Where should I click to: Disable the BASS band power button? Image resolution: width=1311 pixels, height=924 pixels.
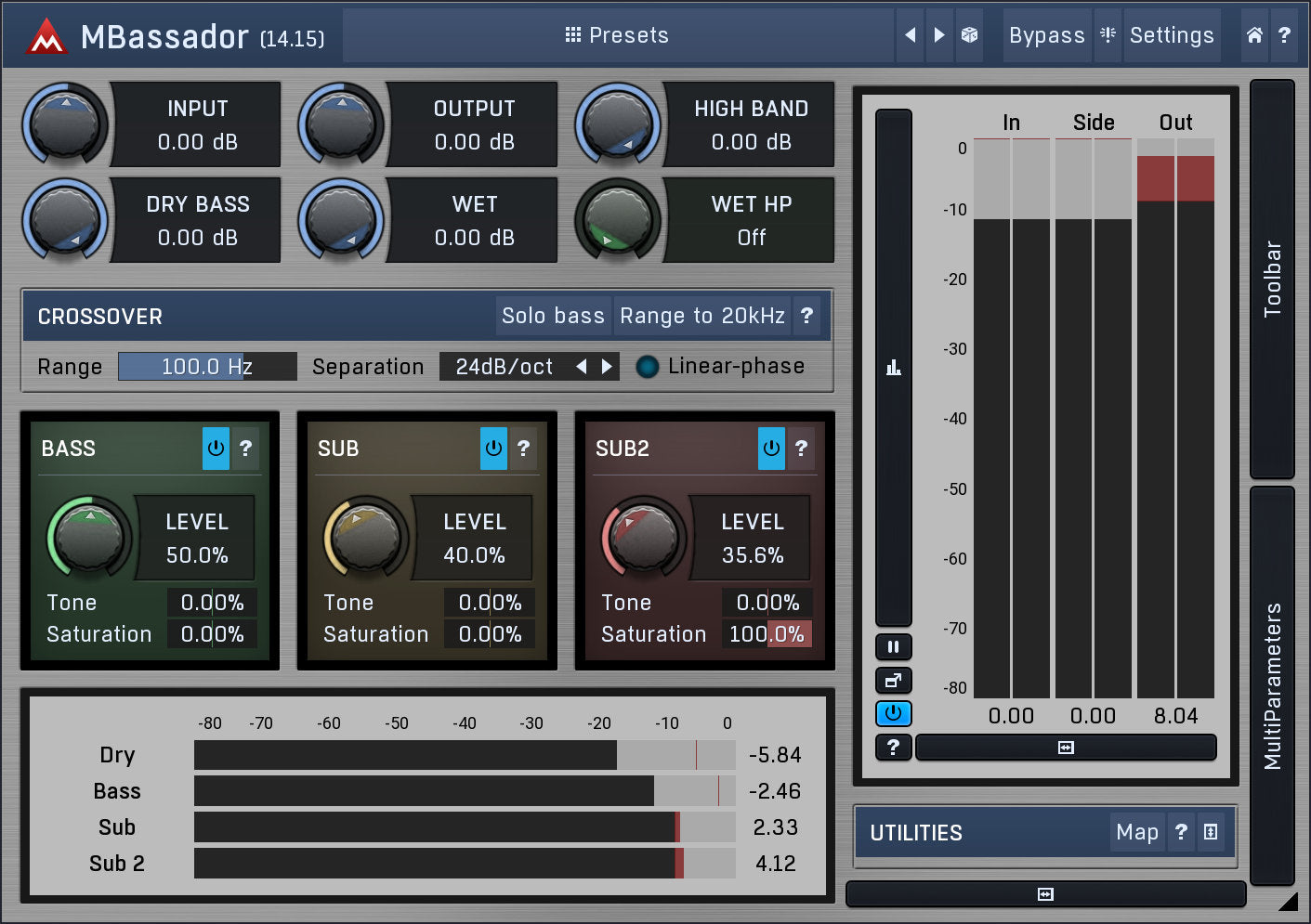pos(216,449)
